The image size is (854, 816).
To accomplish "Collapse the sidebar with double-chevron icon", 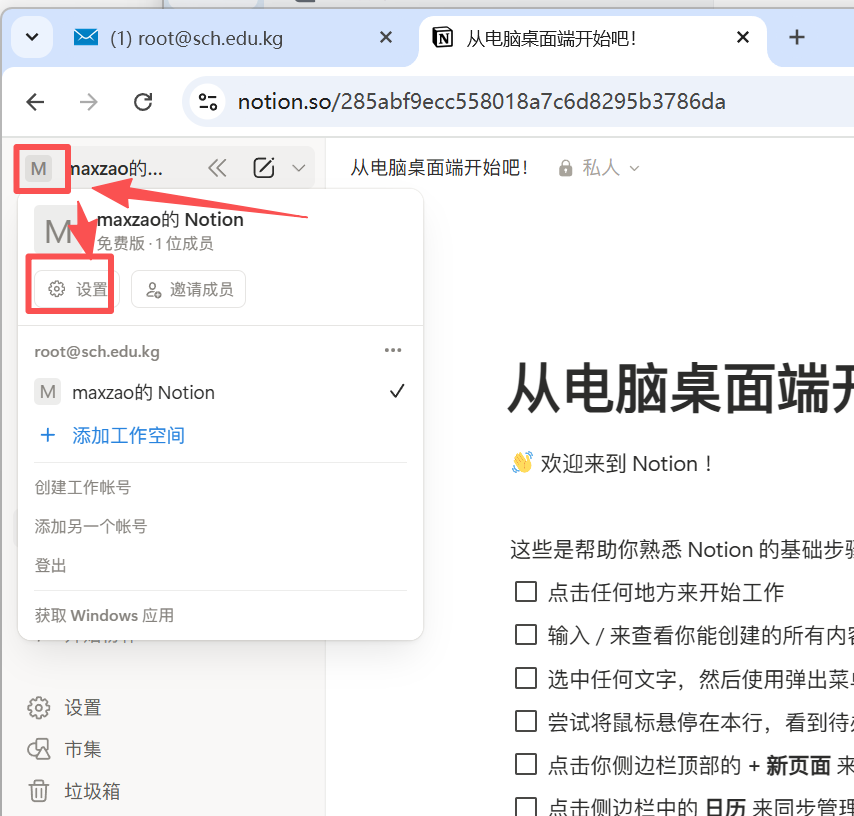I will 217,167.
